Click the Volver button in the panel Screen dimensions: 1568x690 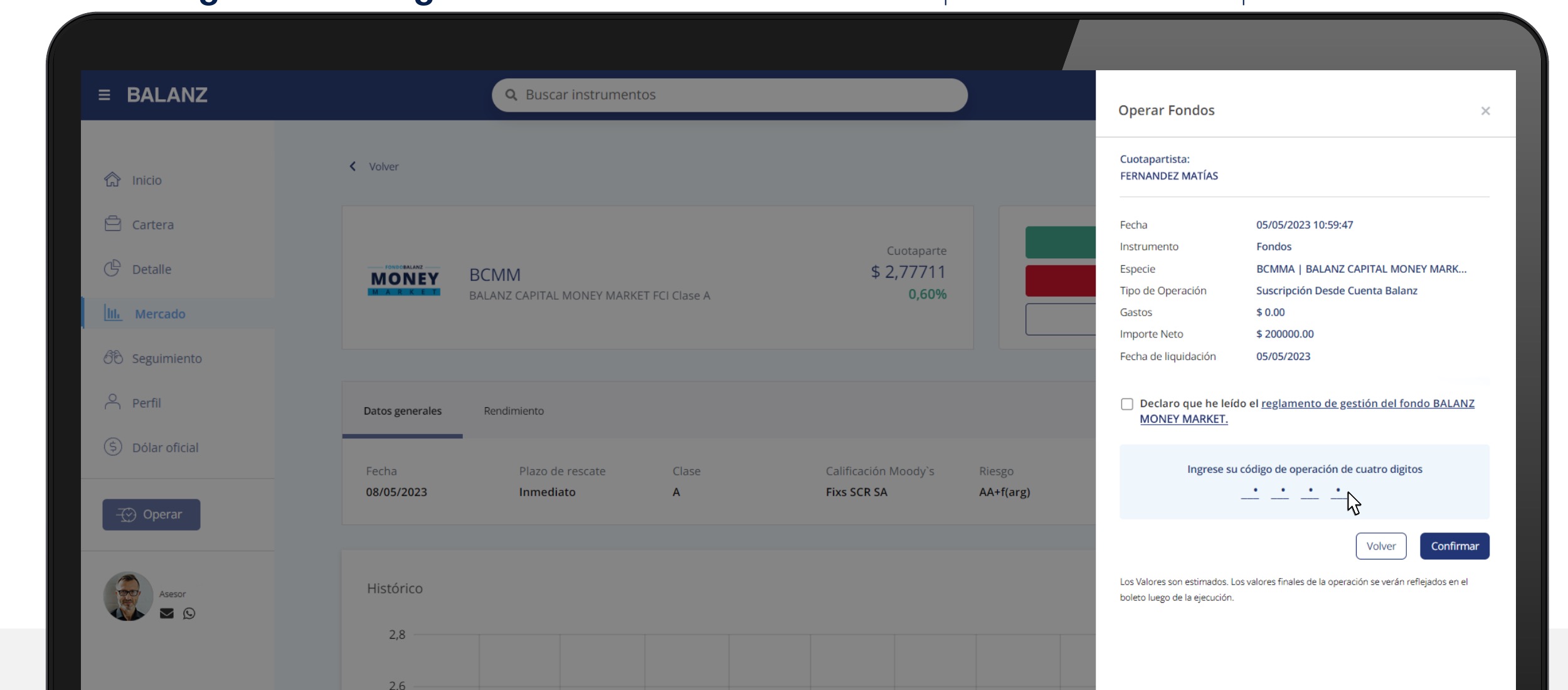coord(1381,546)
